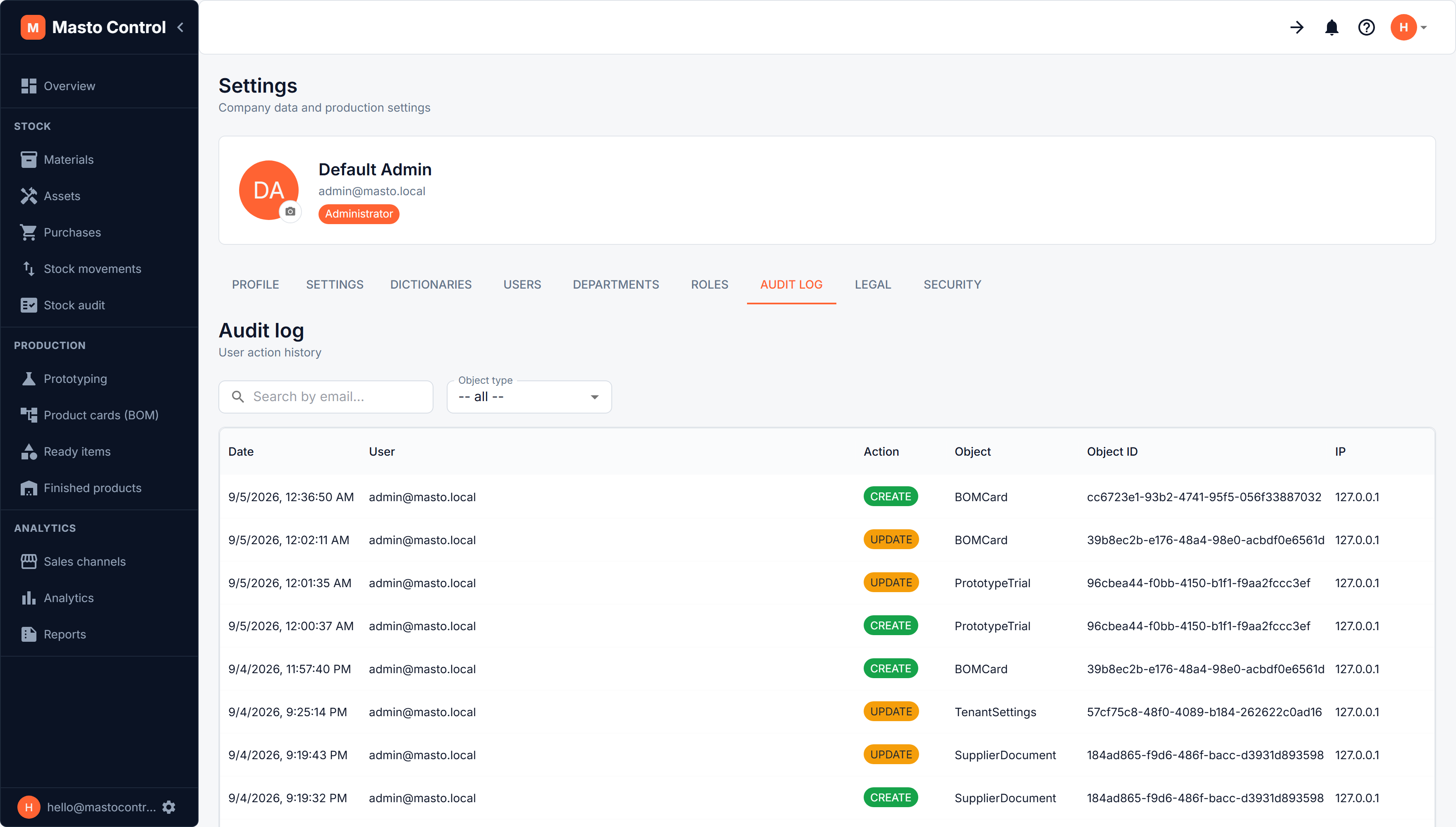The width and height of the screenshot is (1456, 827).
Task: Click the CREATE badge on first BOMCard row
Action: 890,497
